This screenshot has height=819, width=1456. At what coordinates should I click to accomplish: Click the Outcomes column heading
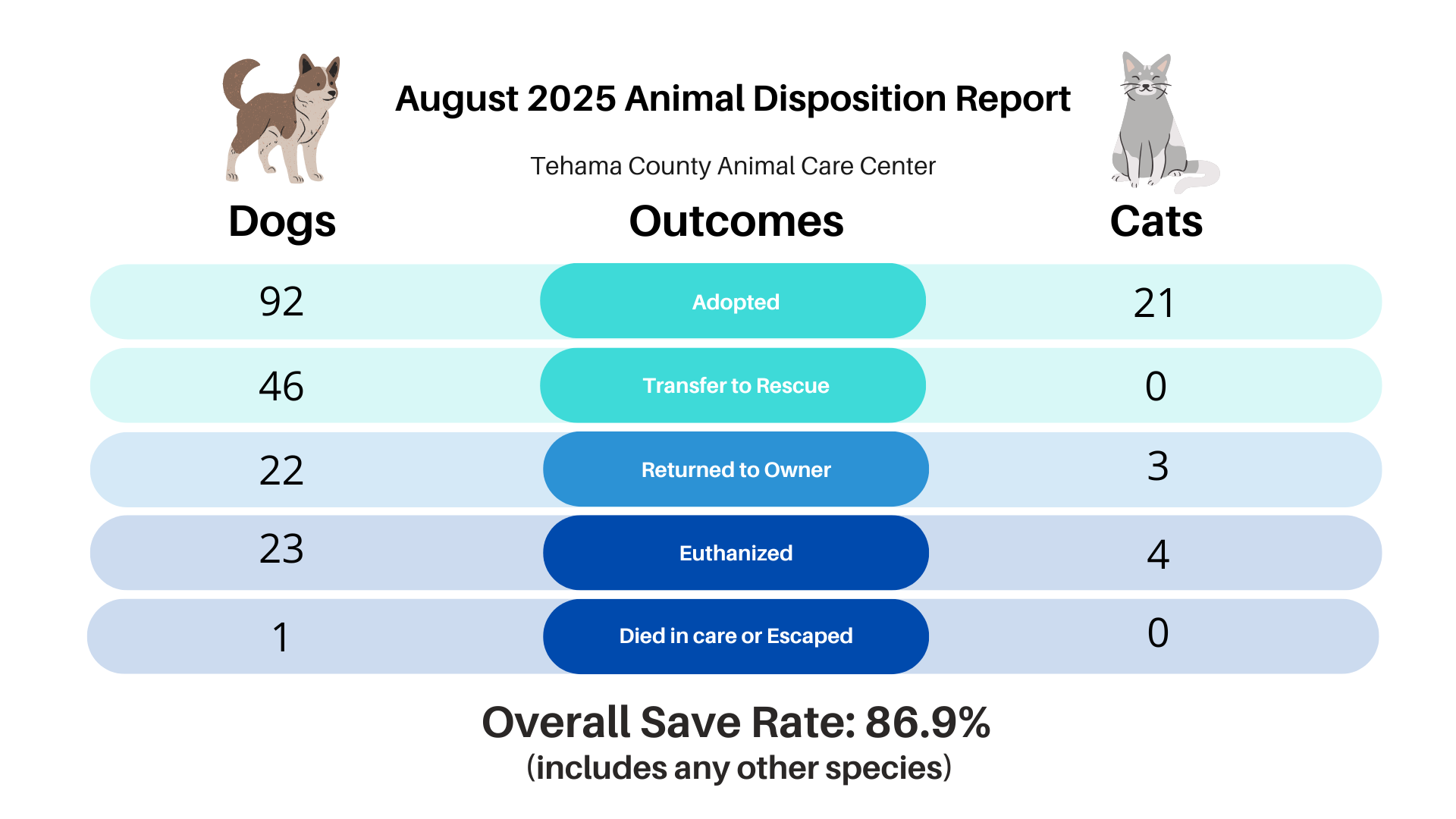tap(736, 221)
